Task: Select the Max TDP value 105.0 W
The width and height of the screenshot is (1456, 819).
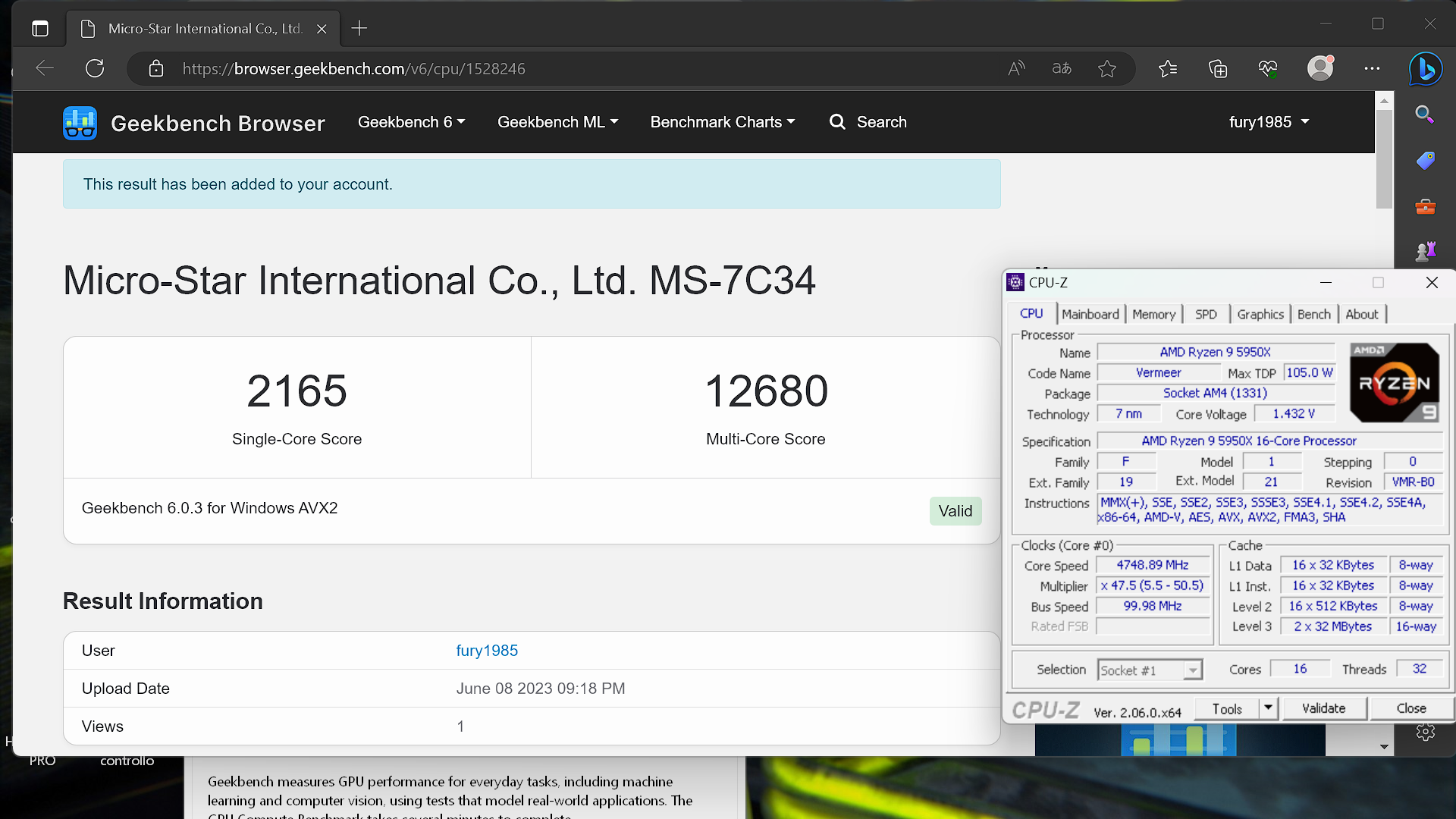Action: coord(1309,372)
